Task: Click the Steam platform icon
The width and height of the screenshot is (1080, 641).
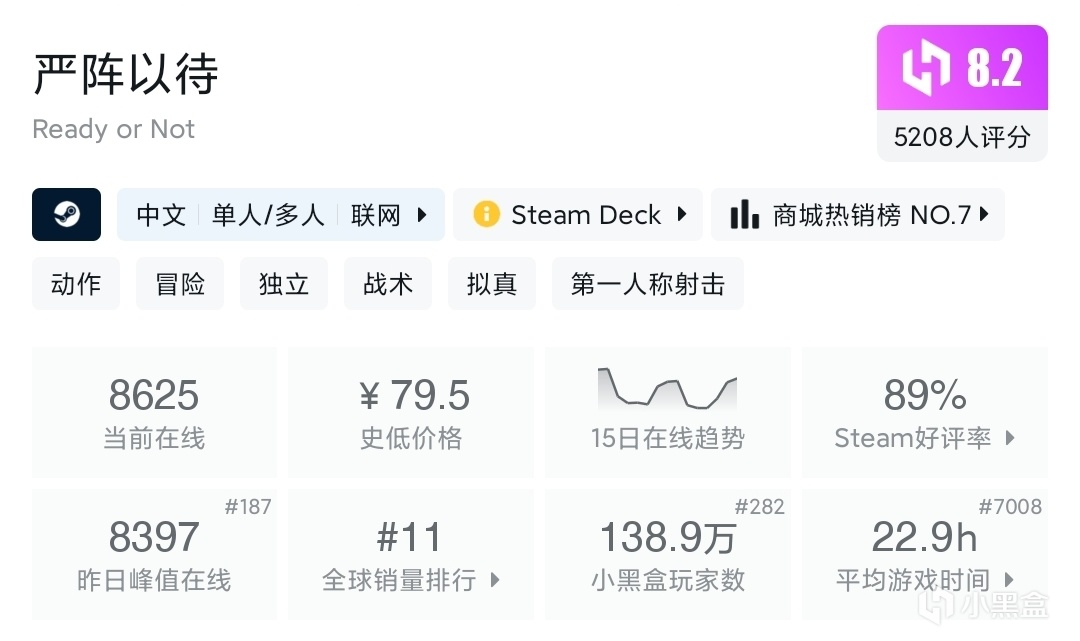Action: [x=66, y=214]
